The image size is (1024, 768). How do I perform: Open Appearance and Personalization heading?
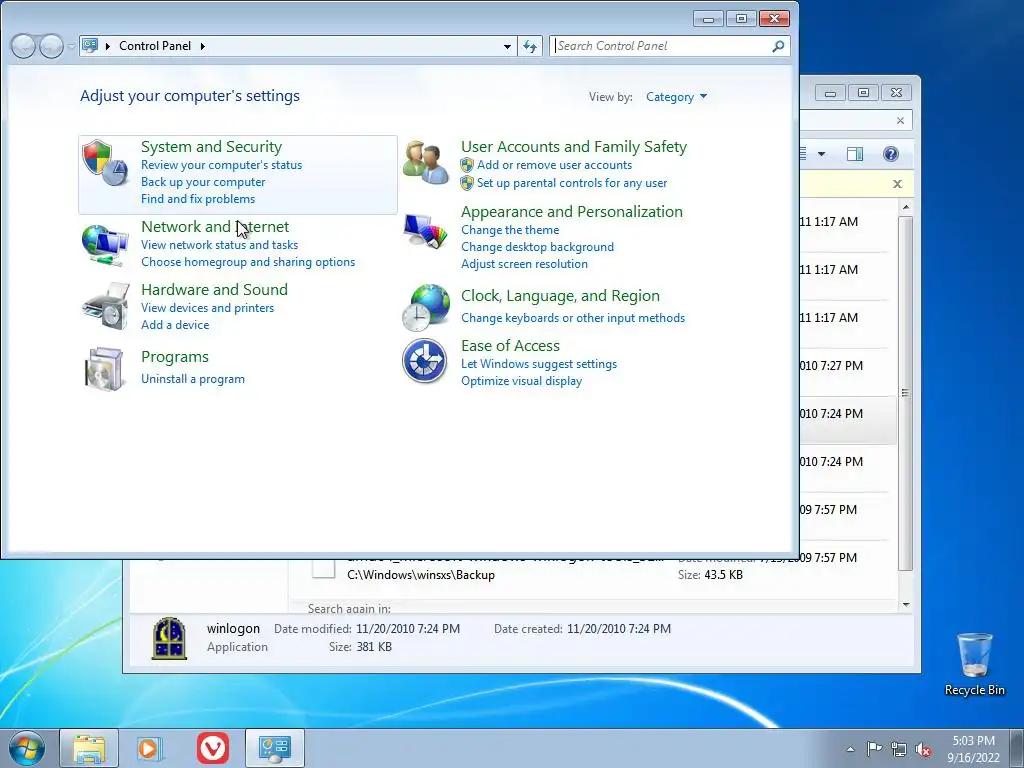[572, 212]
